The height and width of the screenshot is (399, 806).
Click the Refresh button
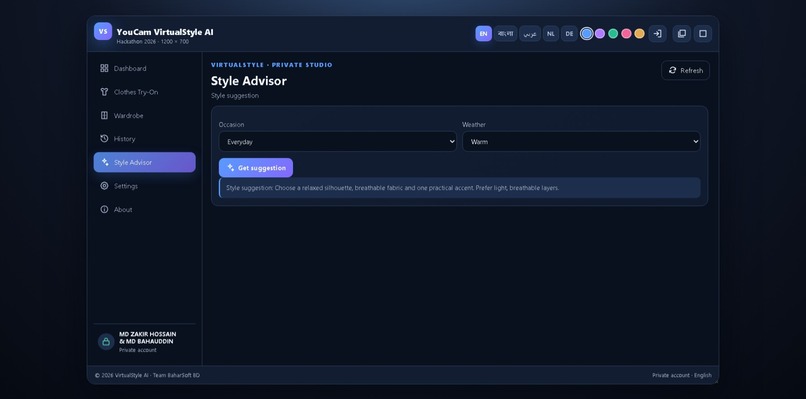(686, 70)
